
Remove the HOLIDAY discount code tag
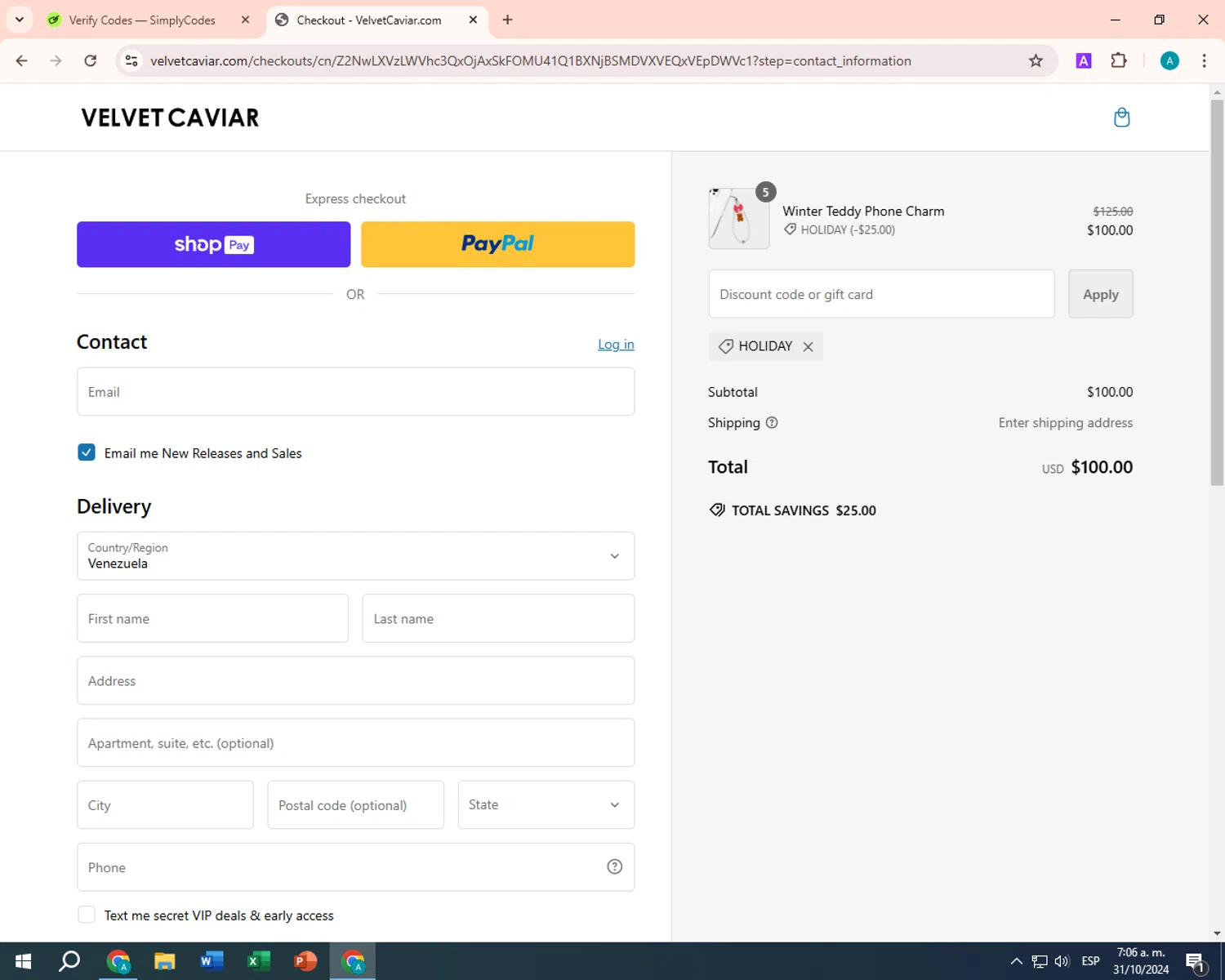pos(808,347)
